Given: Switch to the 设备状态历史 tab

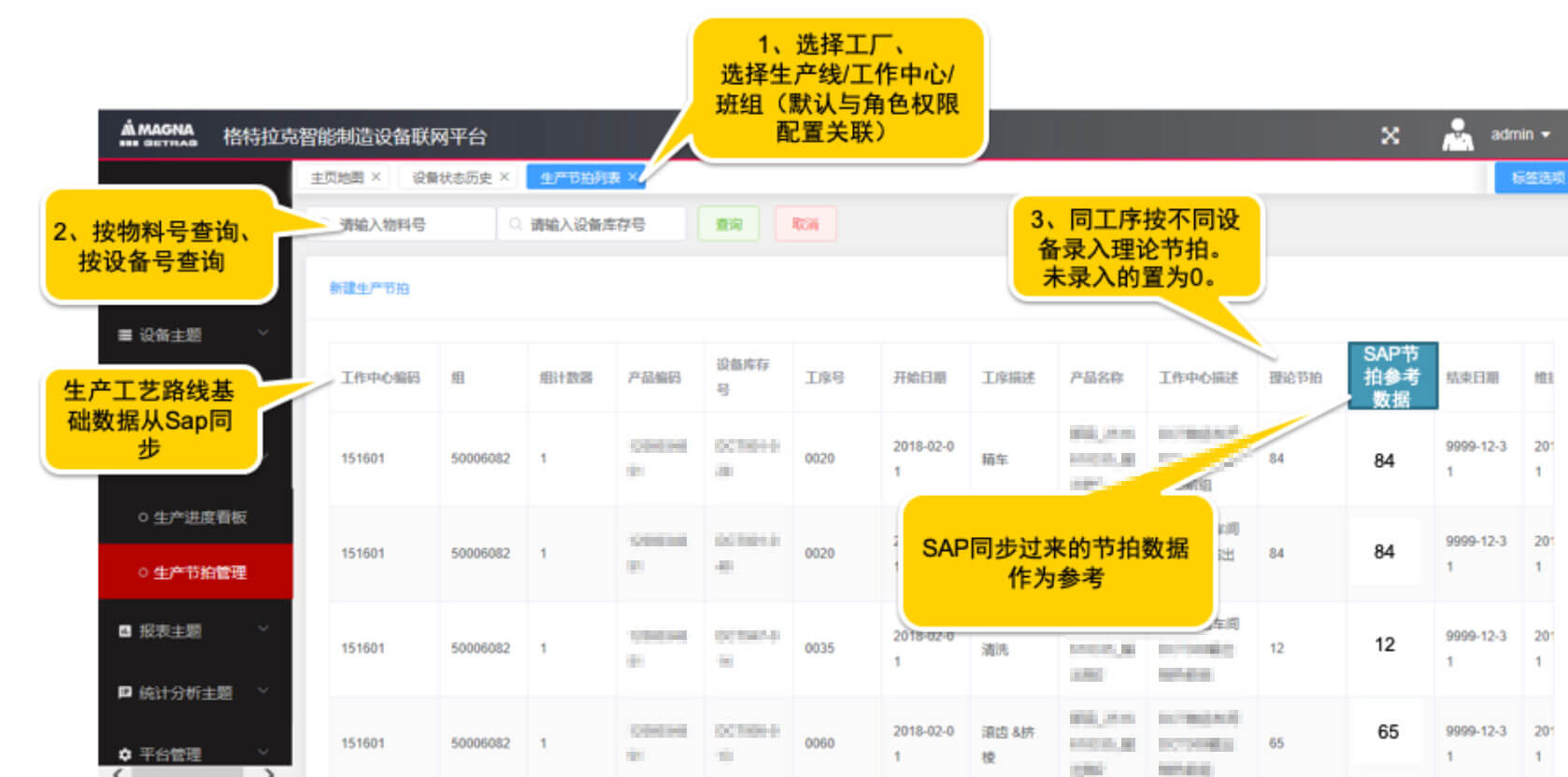Looking at the screenshot, I should 451,177.
